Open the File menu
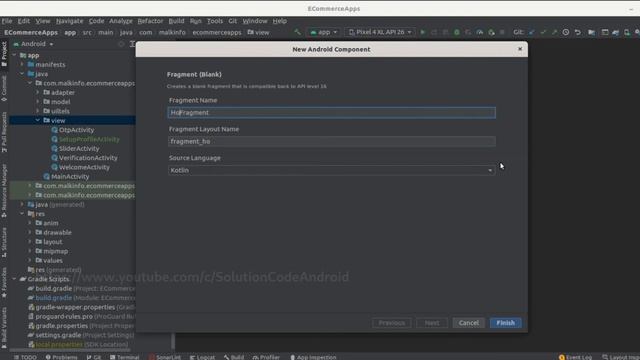Screen dimensions: 640x360 pyautogui.click(x=7, y=21)
